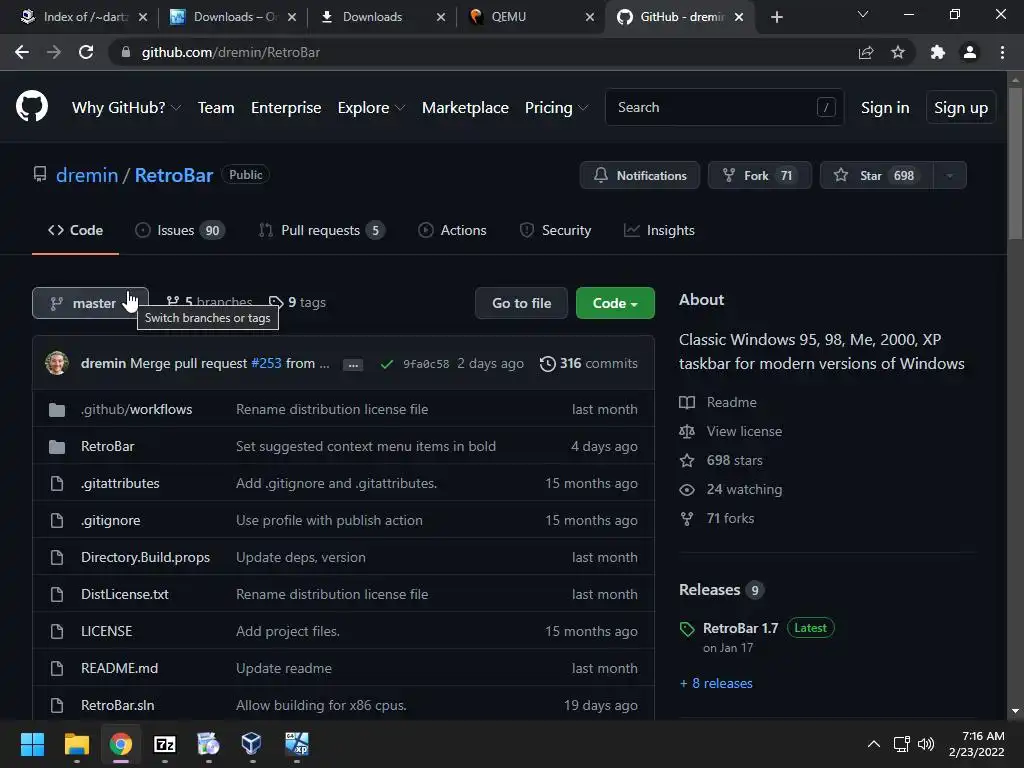Star the RetroBar repository
The image size is (1024, 768).
pos(876,175)
